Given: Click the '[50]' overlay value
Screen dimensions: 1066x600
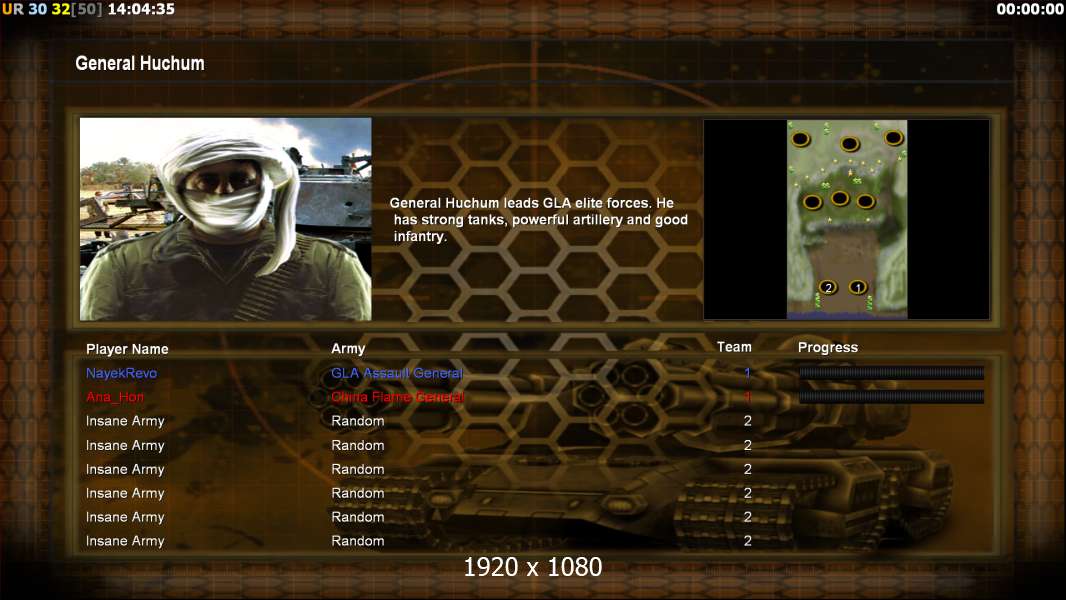Looking at the screenshot, I should coord(86,10).
